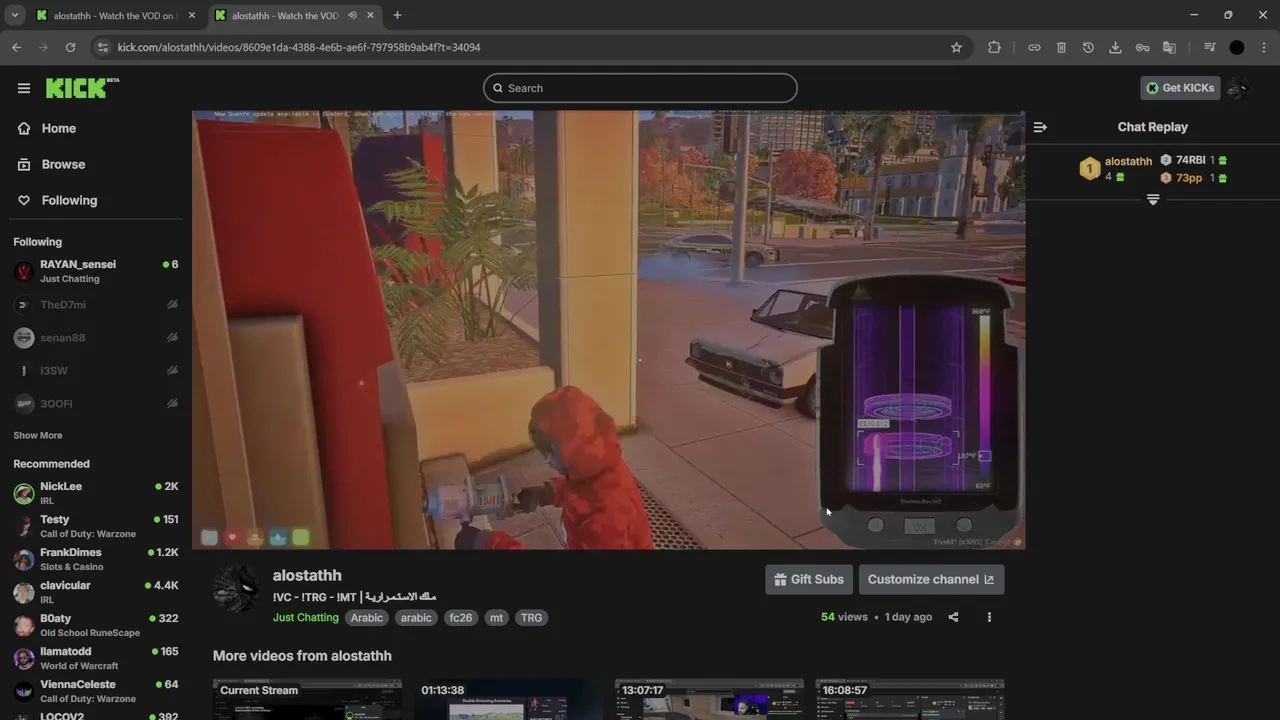Select the mt tag
Viewport: 1280px width, 720px height.
[496, 617]
